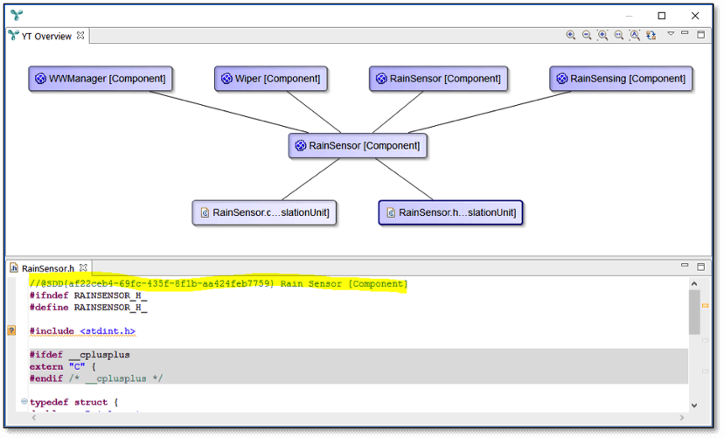Viewport: 724px width, 438px height.
Task: Click the reset zoom 1:1 icon
Action: [x=619, y=35]
